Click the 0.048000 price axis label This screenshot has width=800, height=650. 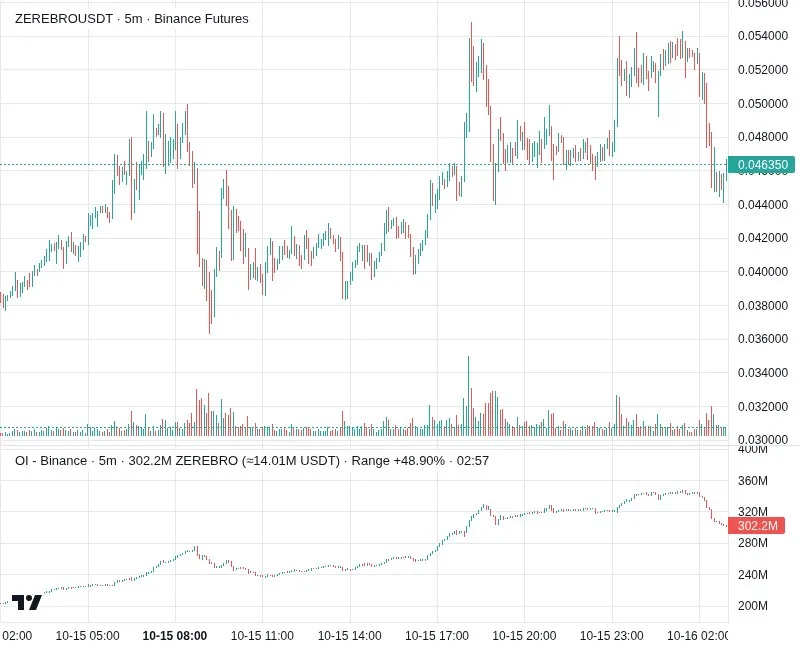tap(762, 137)
